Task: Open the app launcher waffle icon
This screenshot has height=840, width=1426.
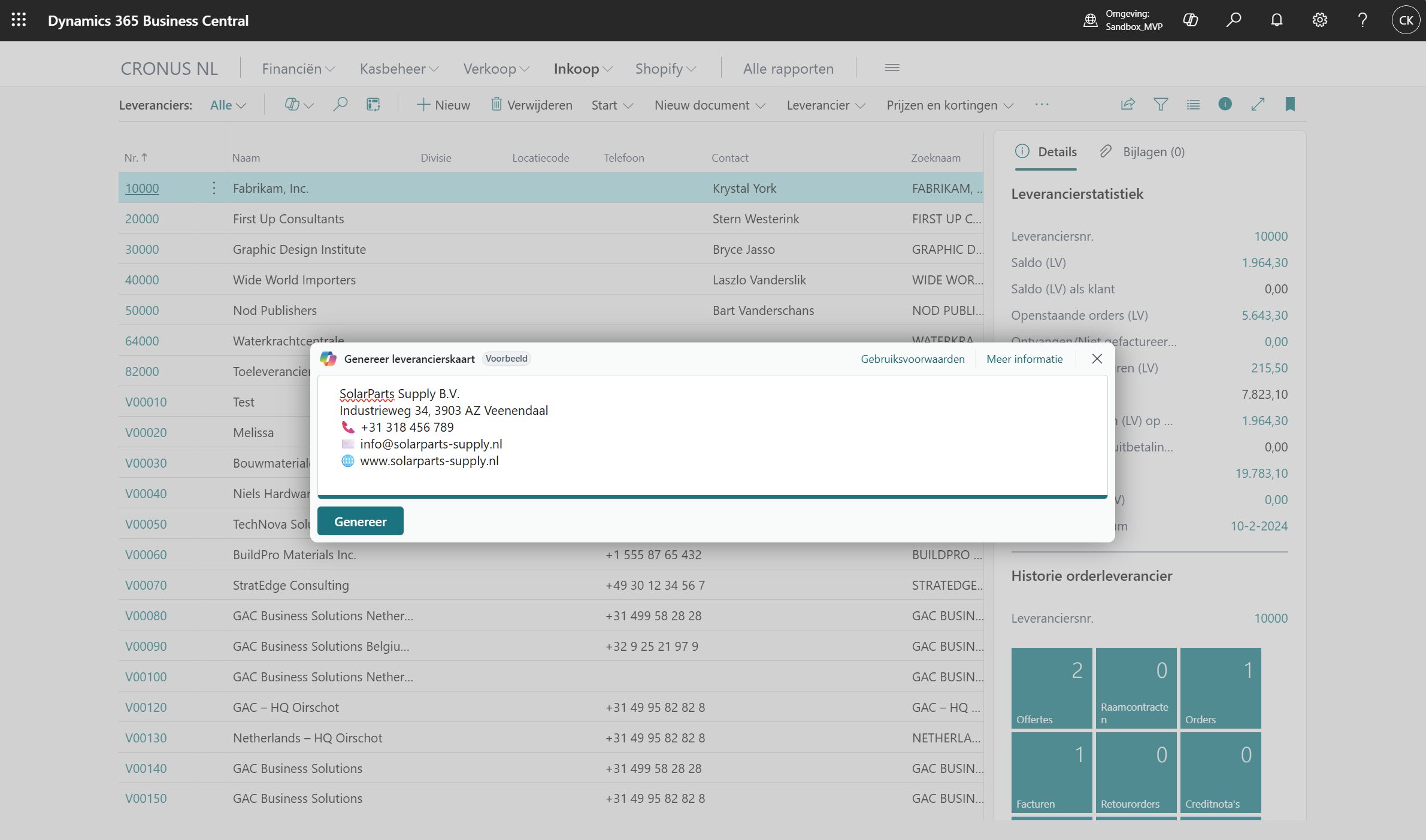Action: 19,20
